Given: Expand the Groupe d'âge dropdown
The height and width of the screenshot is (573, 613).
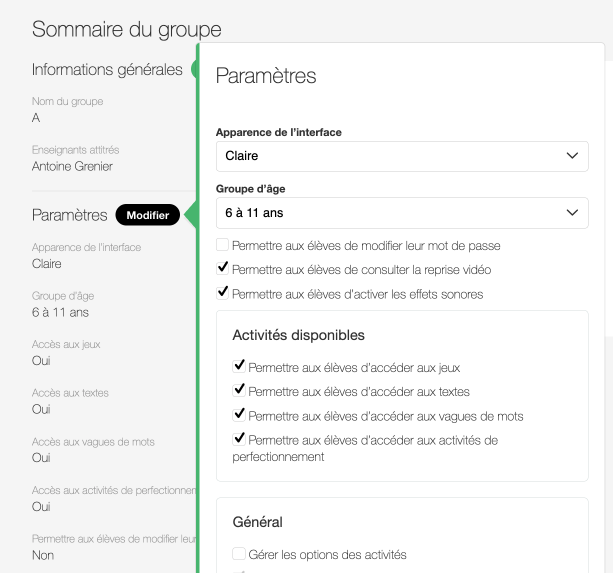Looking at the screenshot, I should pyautogui.click(x=402, y=212).
